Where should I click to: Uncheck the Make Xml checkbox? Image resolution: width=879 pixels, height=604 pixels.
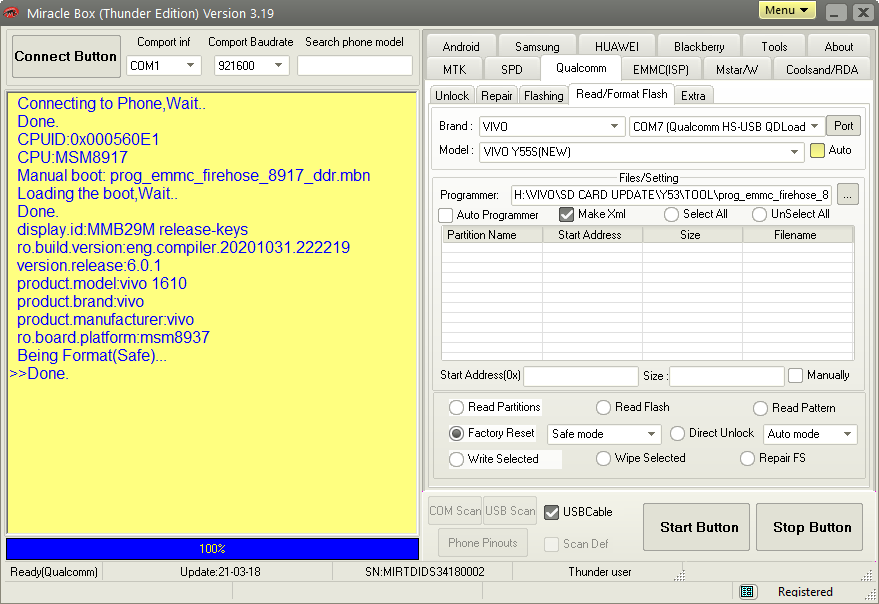(566, 214)
